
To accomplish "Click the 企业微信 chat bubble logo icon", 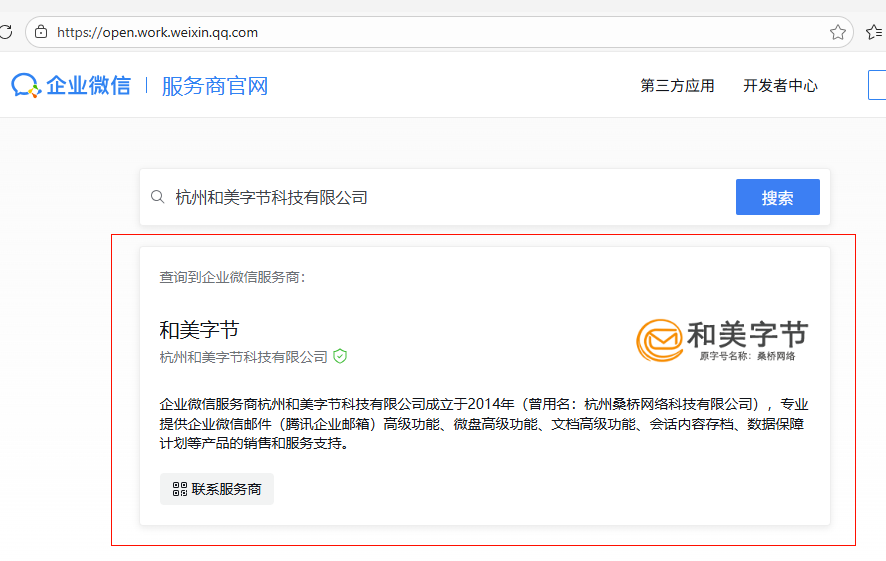I will click(26, 86).
